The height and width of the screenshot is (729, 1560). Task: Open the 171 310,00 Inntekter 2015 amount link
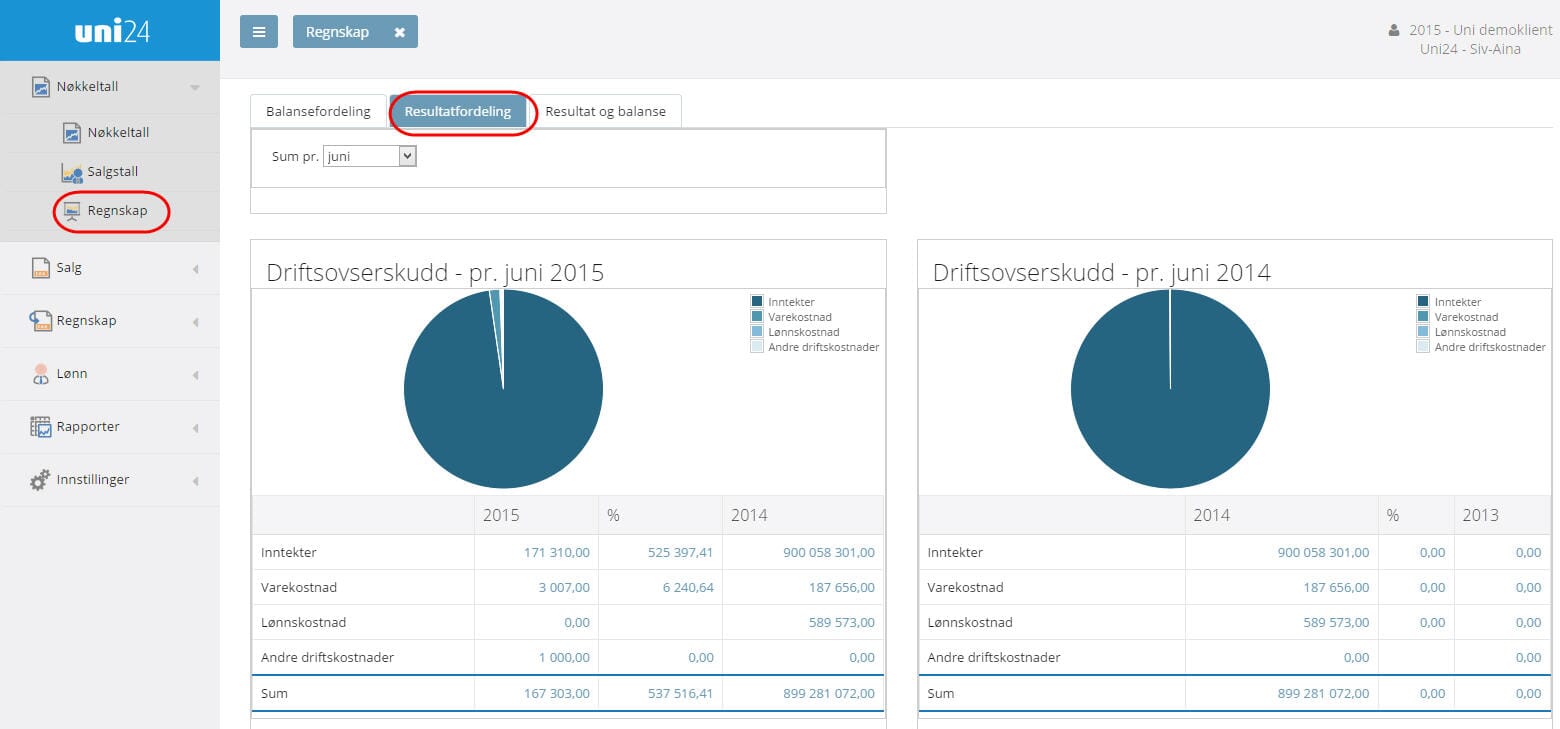556,552
